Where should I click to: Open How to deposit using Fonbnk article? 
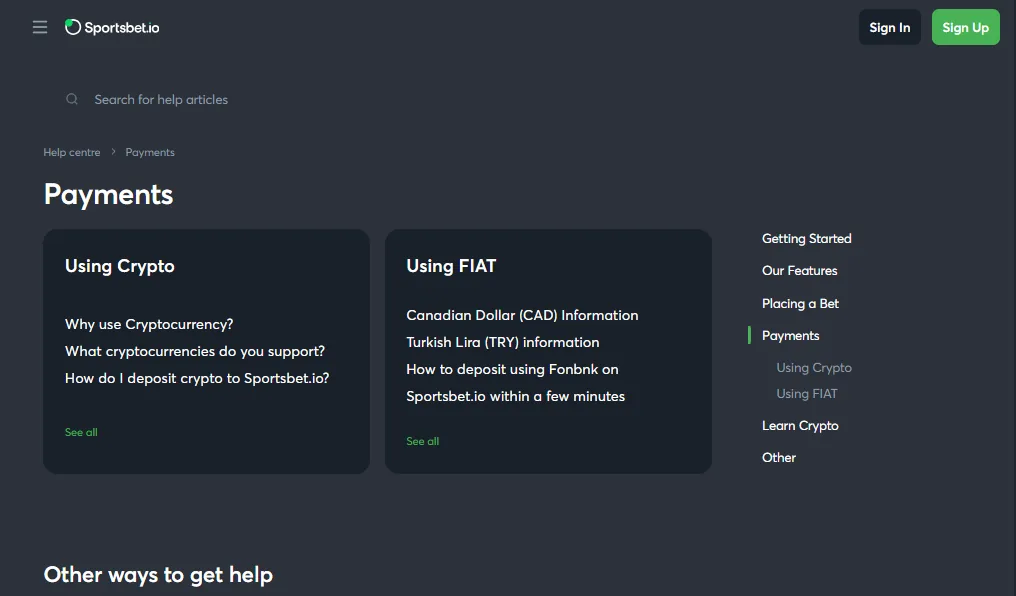point(516,383)
